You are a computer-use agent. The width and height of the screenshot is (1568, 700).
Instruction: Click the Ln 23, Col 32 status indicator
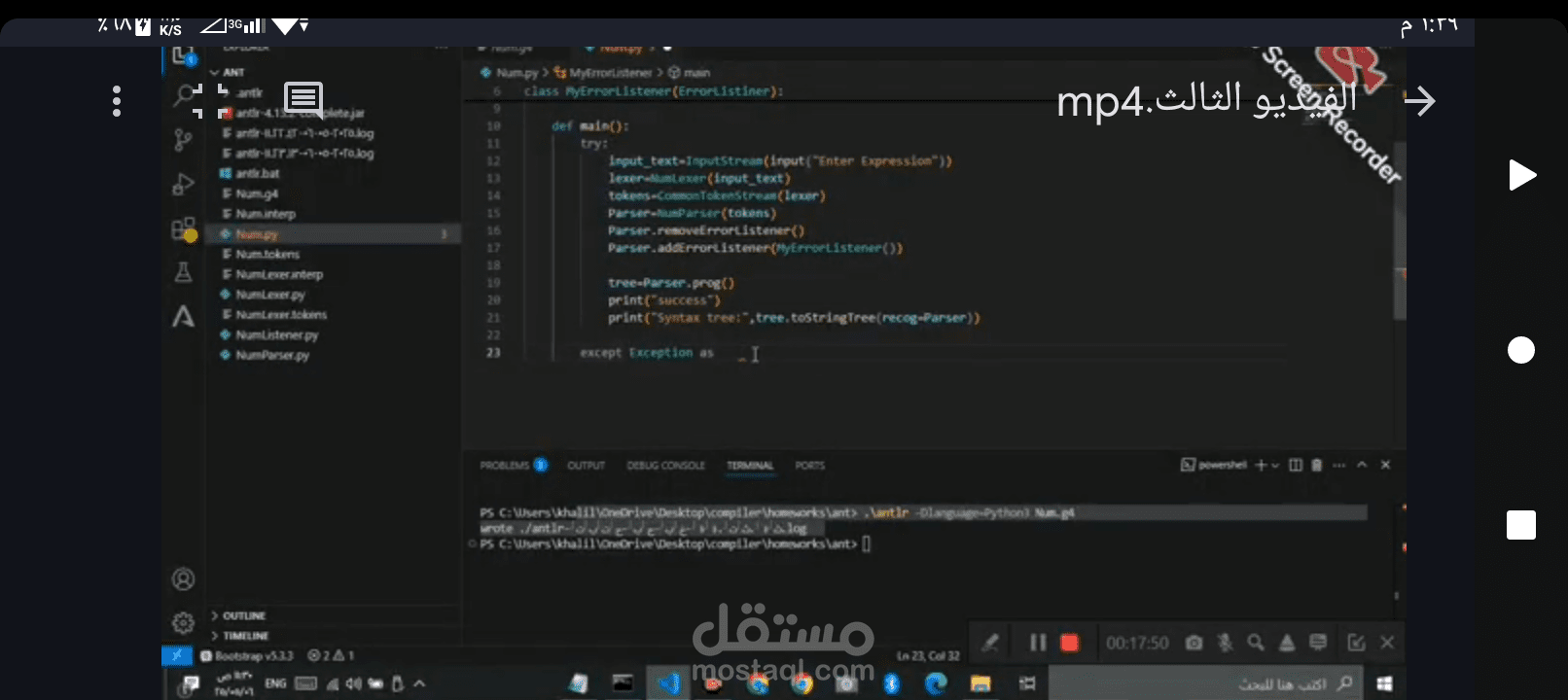point(928,656)
